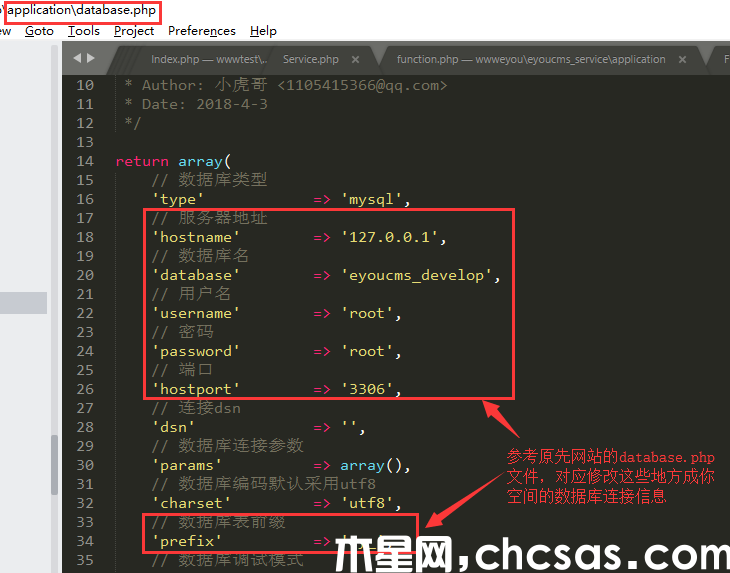Click the 'utf8' charset value
The image size is (730, 573).
point(367,503)
